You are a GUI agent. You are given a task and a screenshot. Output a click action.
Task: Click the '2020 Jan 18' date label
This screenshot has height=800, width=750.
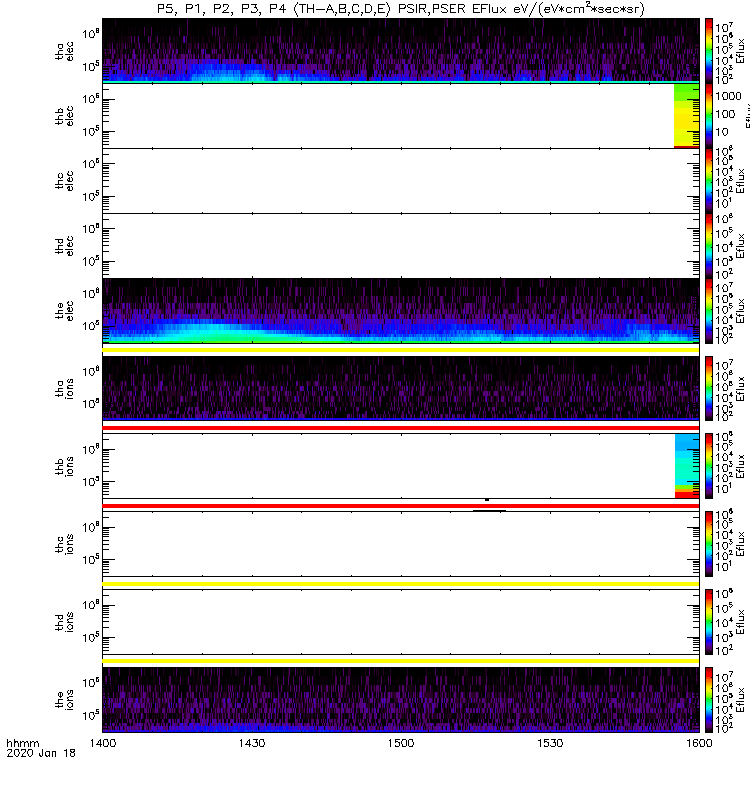click(x=41, y=753)
